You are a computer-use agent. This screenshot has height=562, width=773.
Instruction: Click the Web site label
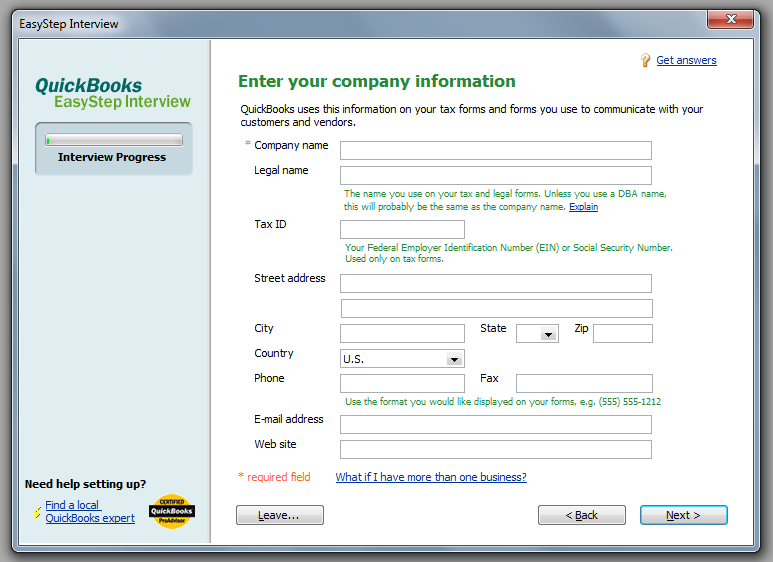pos(275,444)
